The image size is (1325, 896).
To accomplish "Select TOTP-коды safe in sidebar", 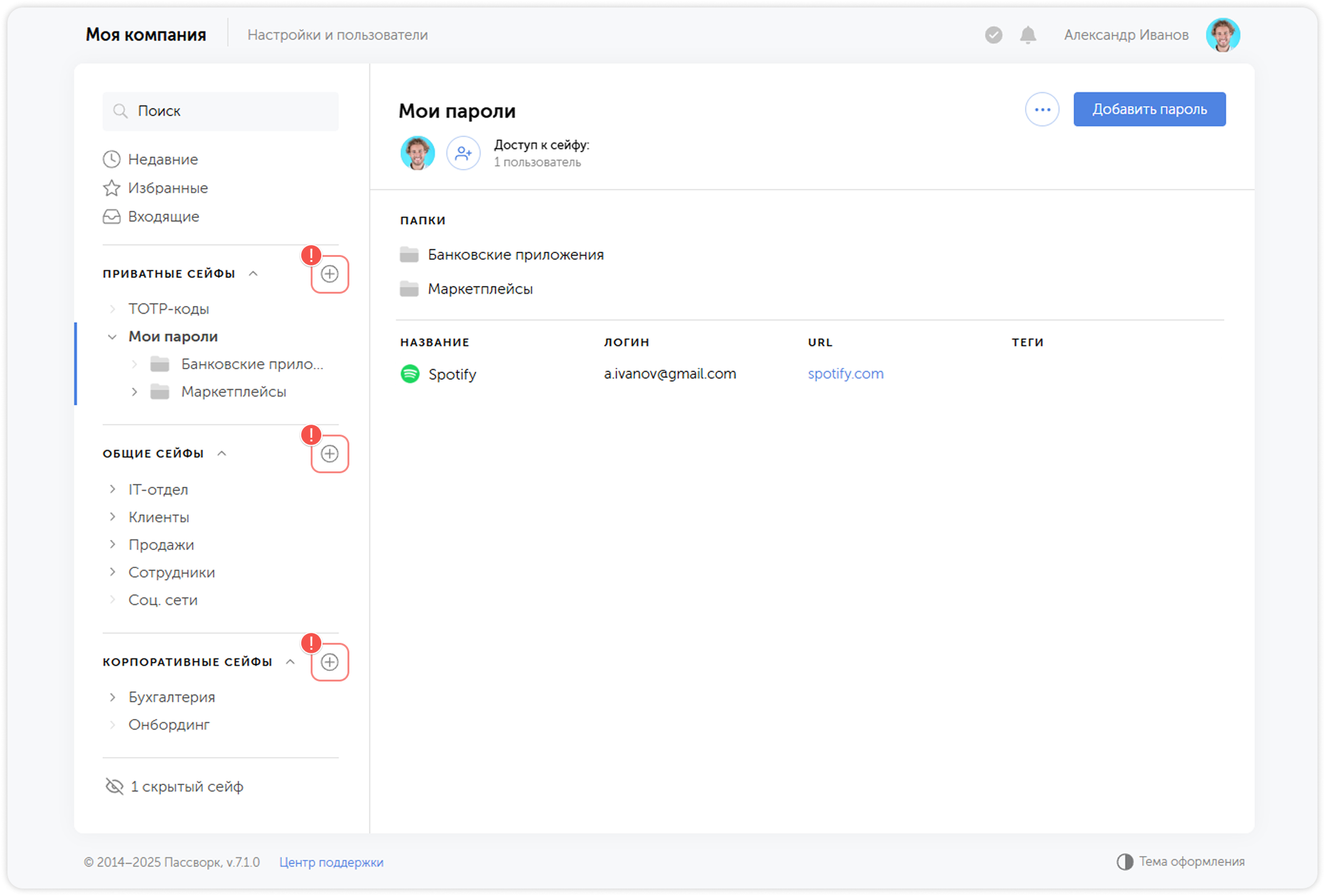I will (x=168, y=309).
